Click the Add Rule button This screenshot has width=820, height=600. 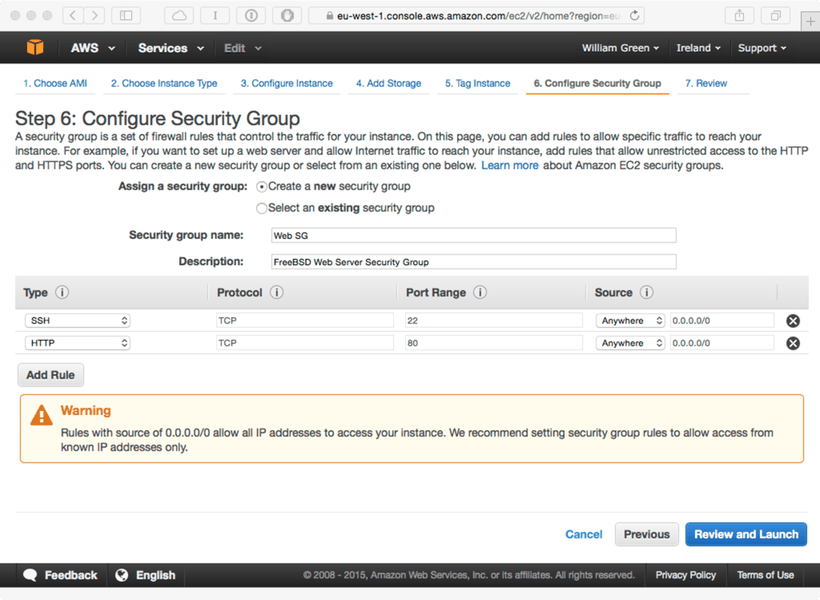tap(51, 375)
